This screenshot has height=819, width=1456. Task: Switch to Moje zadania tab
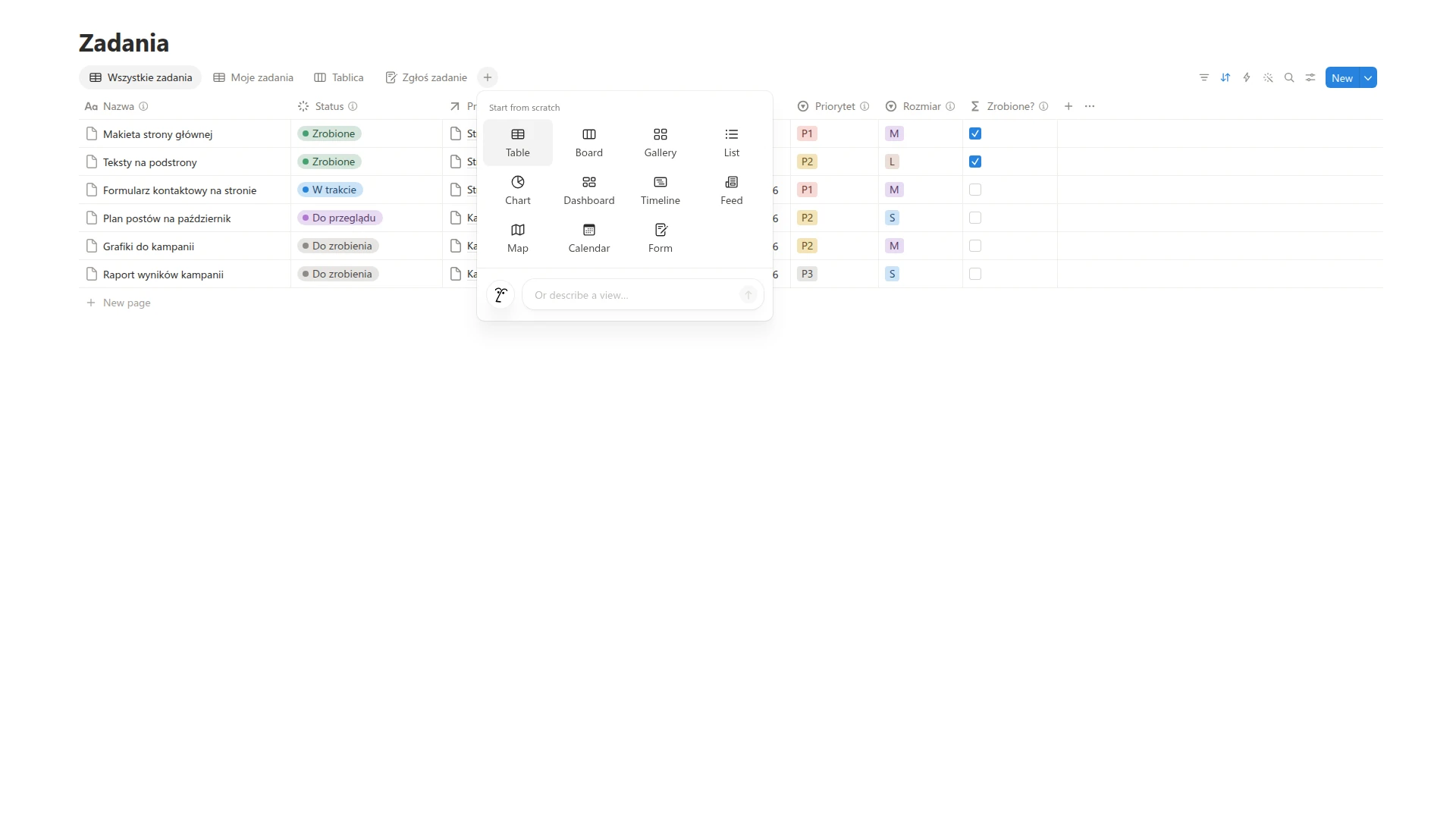click(x=253, y=77)
